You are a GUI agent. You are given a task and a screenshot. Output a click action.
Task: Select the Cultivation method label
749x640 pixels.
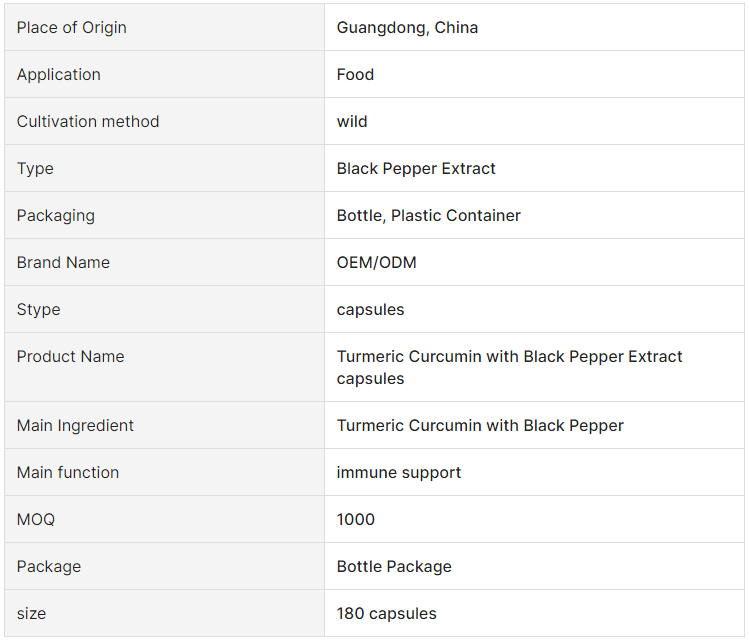88,121
